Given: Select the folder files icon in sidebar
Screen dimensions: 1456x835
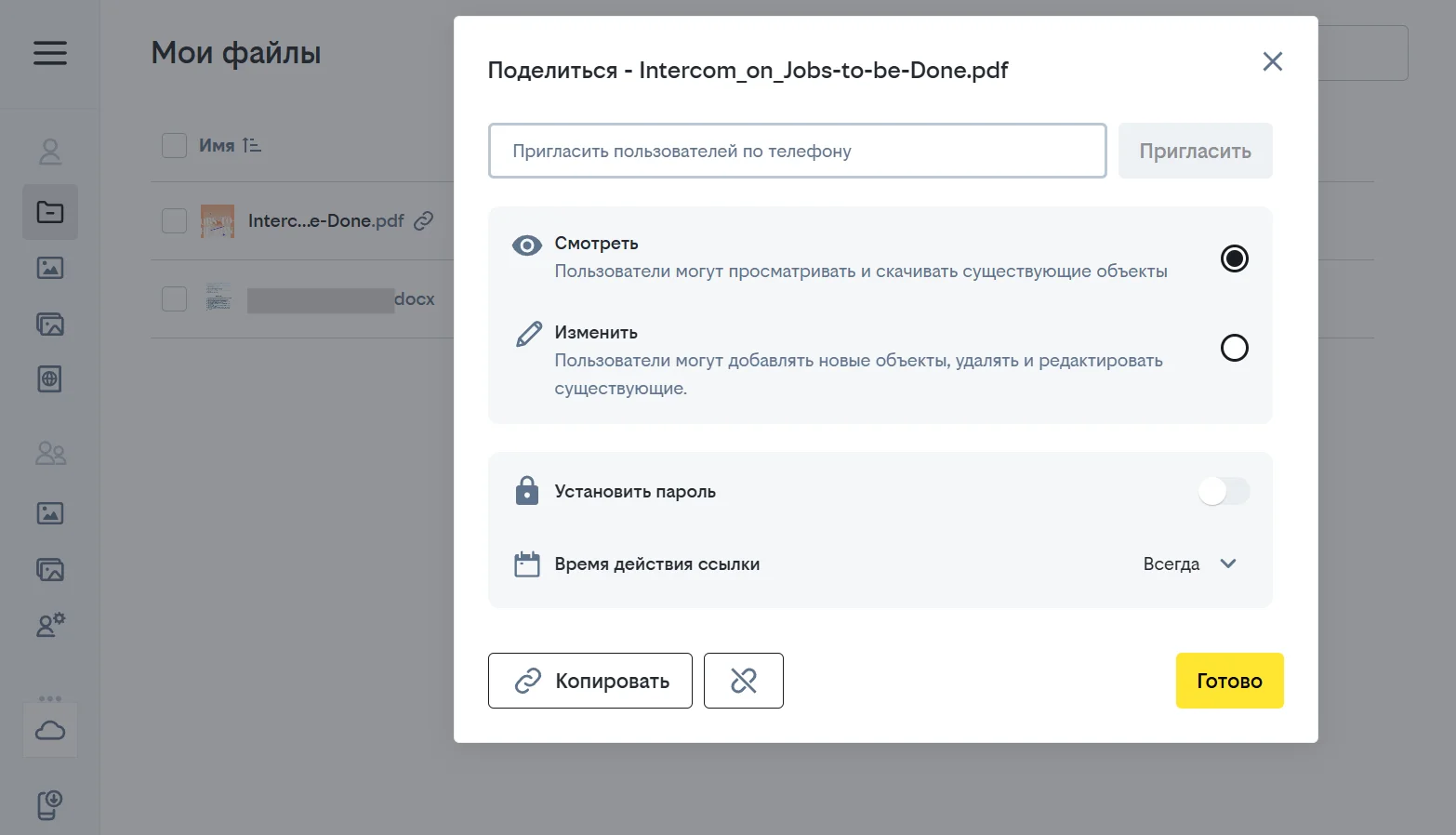Looking at the screenshot, I should [50, 212].
